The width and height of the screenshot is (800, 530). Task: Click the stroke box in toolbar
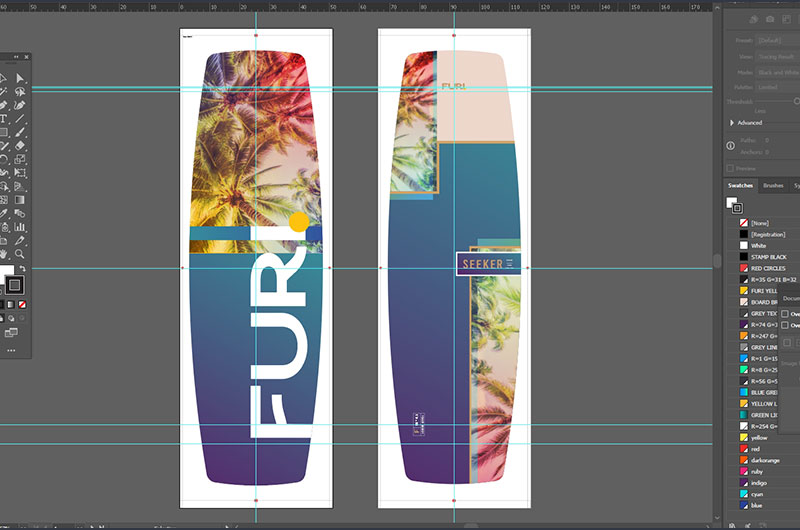click(x=14, y=285)
